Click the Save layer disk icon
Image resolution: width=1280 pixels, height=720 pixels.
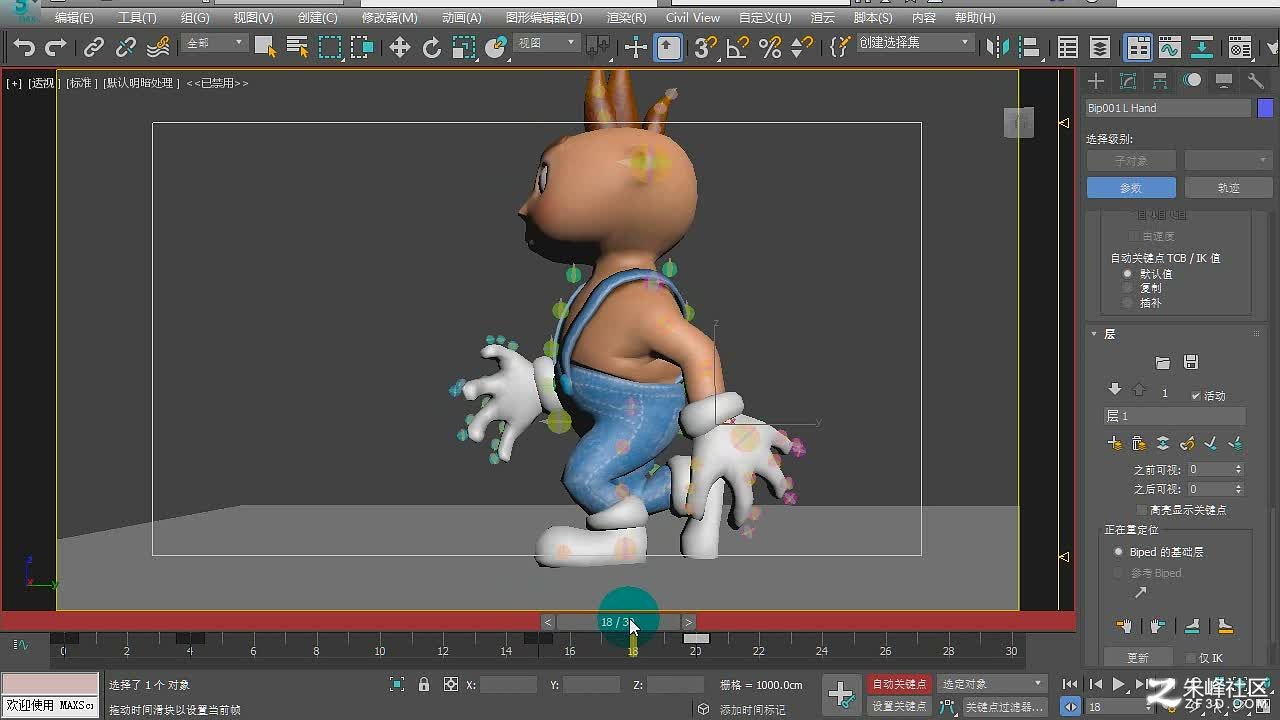coord(1190,362)
